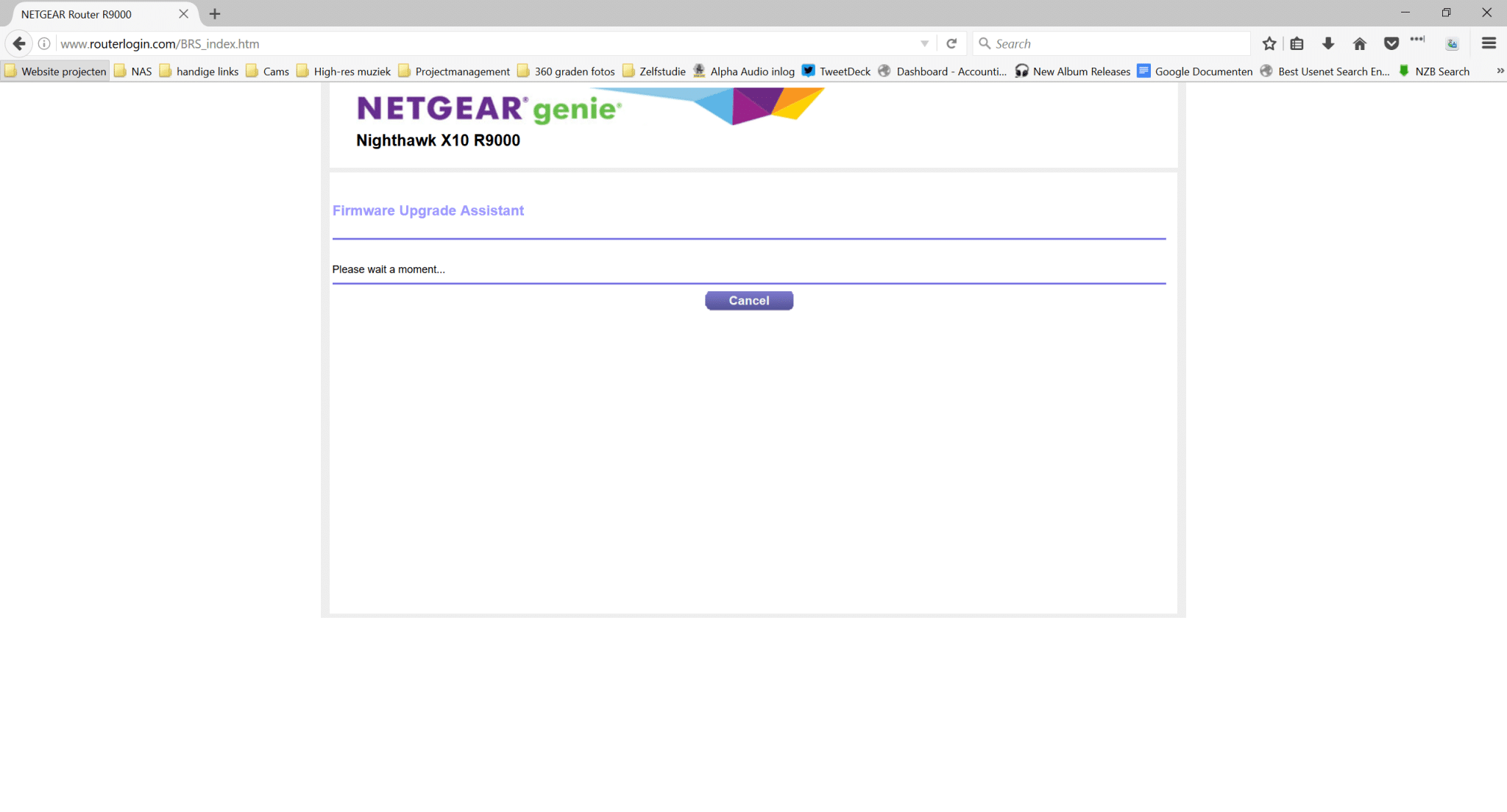Open the High-res muziek bookmark folder
1507x812 pixels.
pyautogui.click(x=344, y=71)
